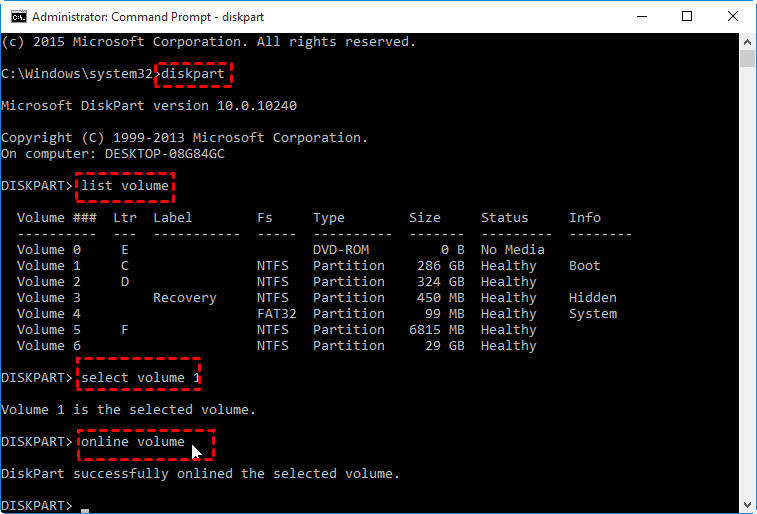Click the 'Recovery' label of Volume 3
This screenshot has width=757, height=514.
[185, 298]
